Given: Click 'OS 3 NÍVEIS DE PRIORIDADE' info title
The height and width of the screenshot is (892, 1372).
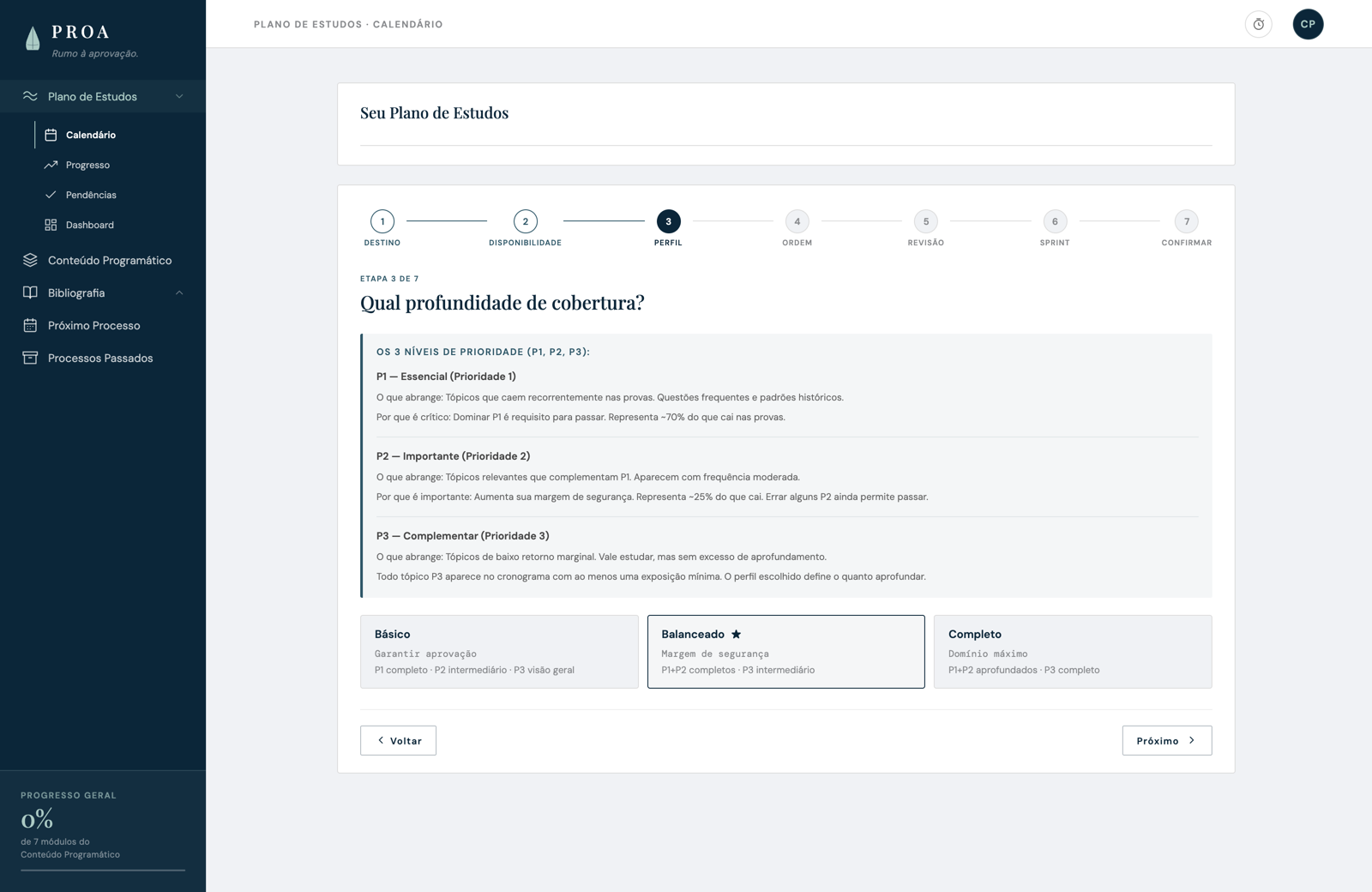Looking at the screenshot, I should tap(483, 352).
